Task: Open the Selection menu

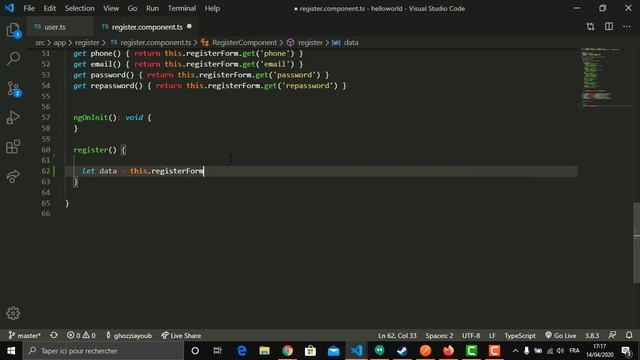Action: coord(79,8)
